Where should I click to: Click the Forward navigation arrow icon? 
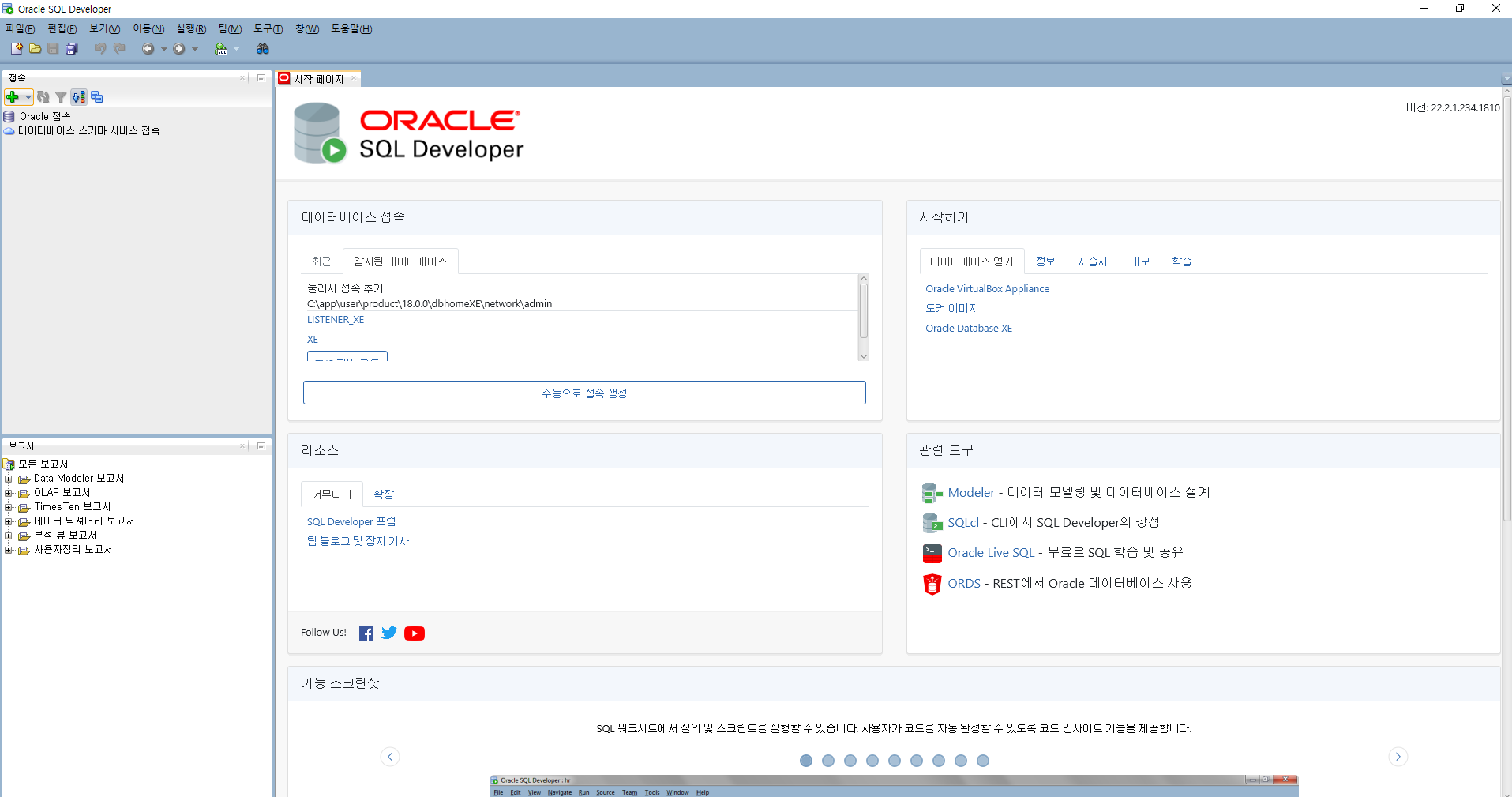tap(179, 49)
